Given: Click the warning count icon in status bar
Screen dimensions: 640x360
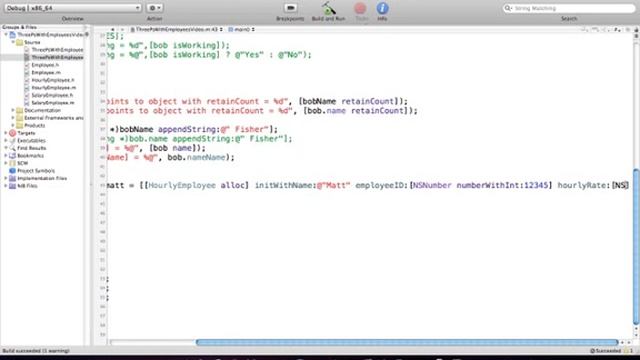Looking at the screenshot, I should point(627,351).
